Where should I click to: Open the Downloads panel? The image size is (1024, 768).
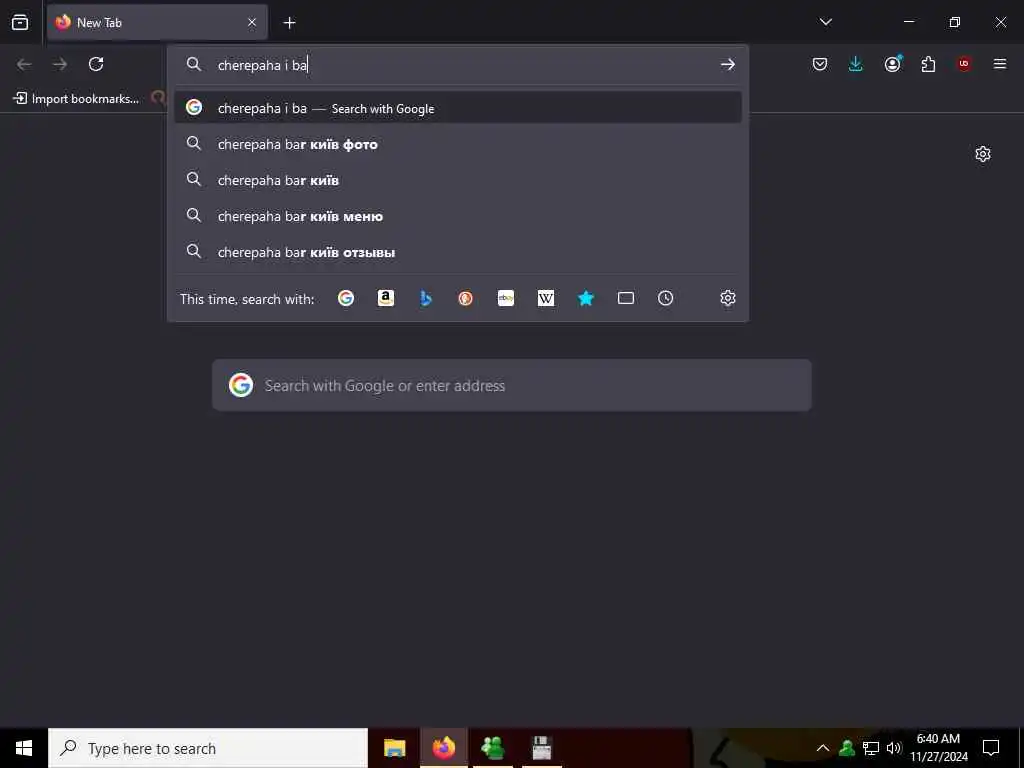[x=856, y=64]
